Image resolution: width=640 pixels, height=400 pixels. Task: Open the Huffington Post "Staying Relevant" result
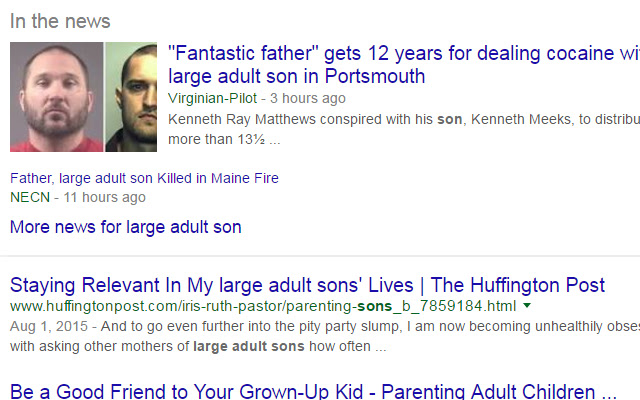tap(307, 285)
